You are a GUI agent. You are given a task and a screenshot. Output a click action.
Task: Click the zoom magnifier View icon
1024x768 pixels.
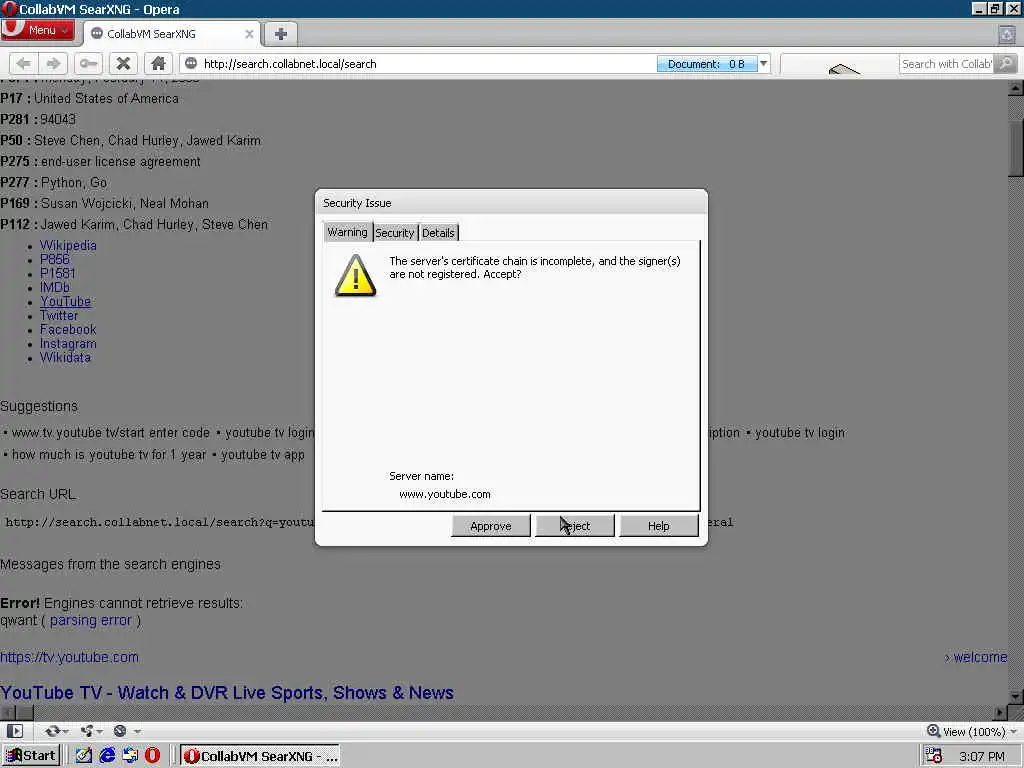pos(933,731)
